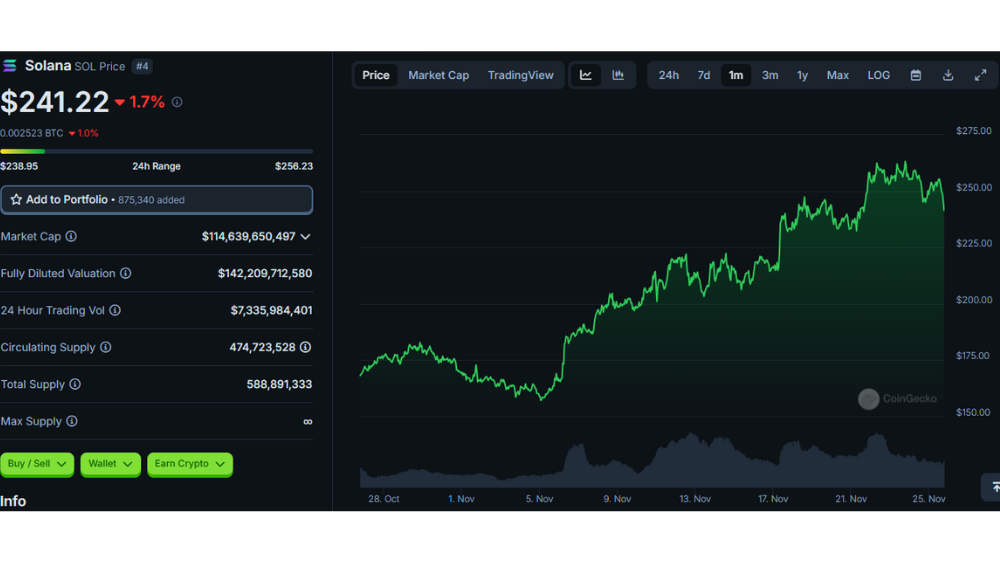Click the Info section heading

click(x=13, y=501)
